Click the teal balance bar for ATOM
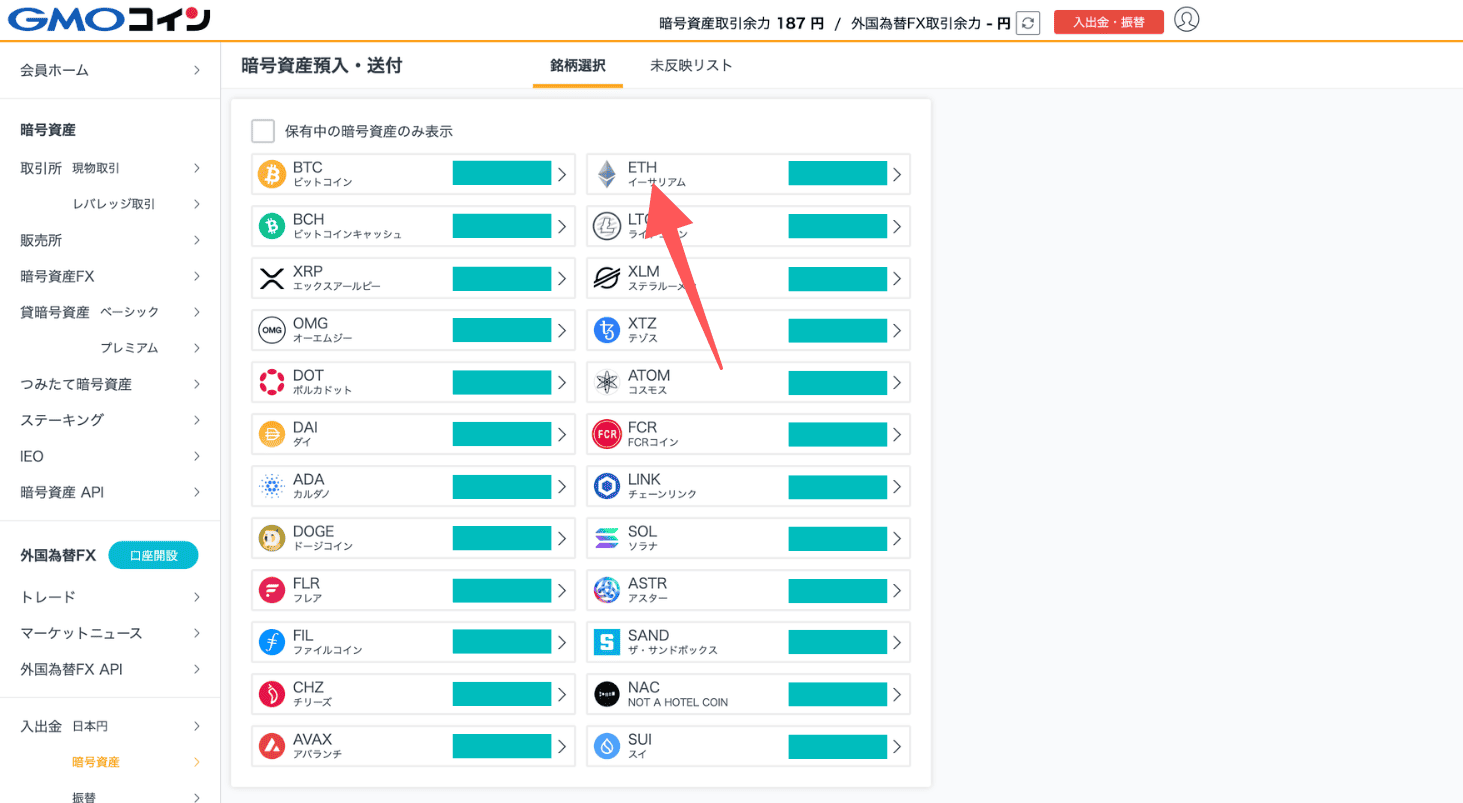 coord(837,382)
